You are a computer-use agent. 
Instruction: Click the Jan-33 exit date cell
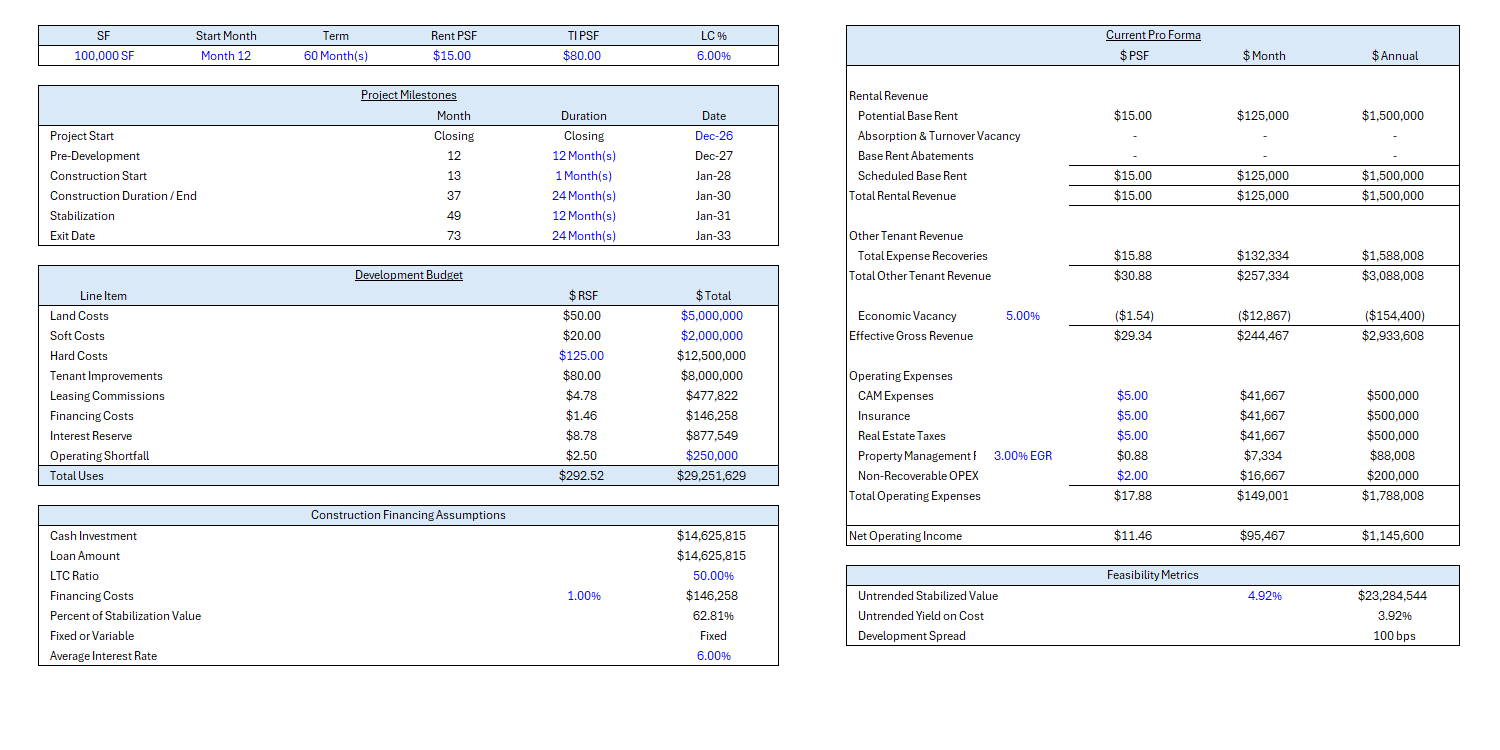tap(714, 236)
